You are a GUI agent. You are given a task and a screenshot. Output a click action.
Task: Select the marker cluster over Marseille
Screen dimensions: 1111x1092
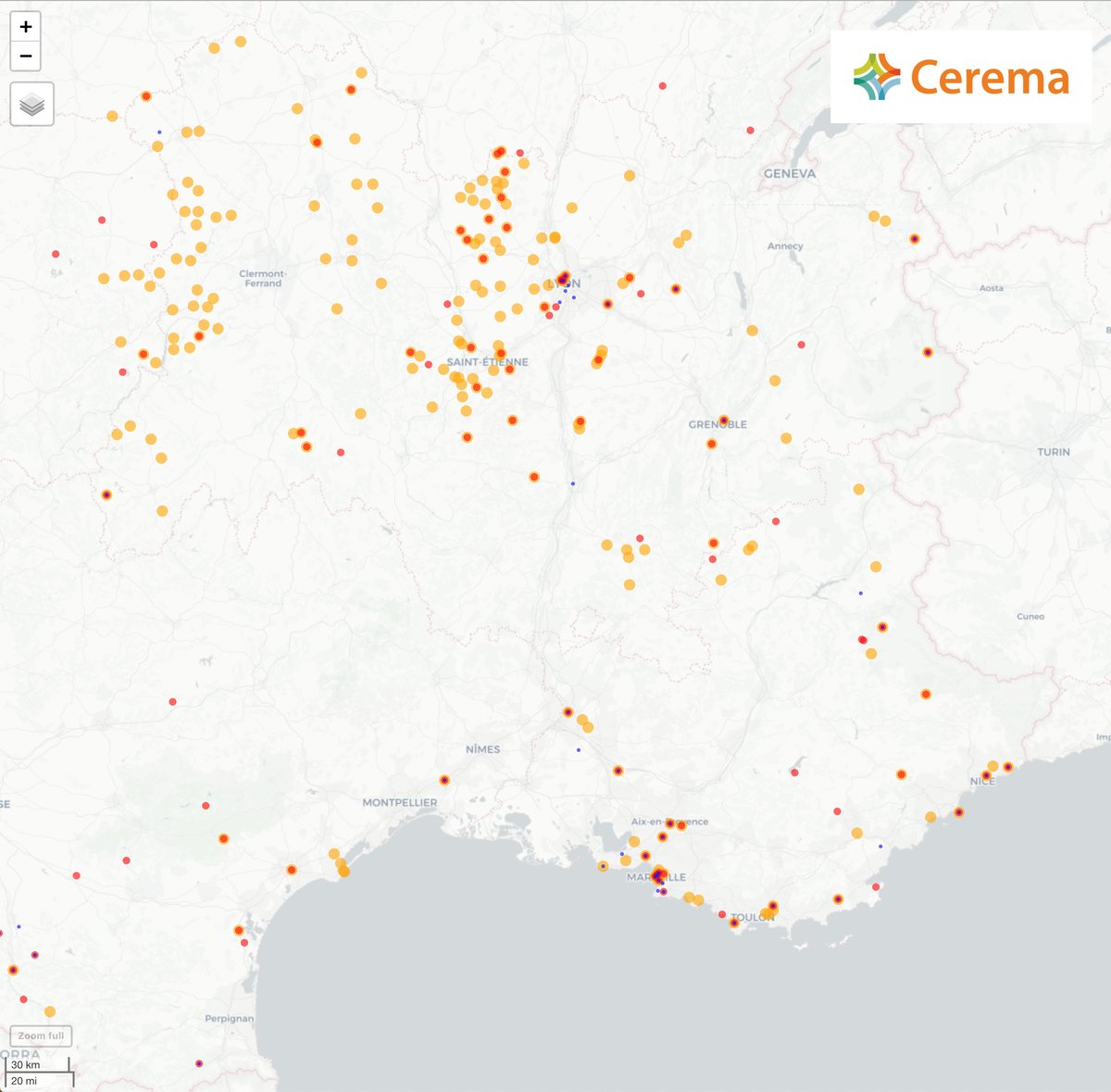click(x=658, y=874)
